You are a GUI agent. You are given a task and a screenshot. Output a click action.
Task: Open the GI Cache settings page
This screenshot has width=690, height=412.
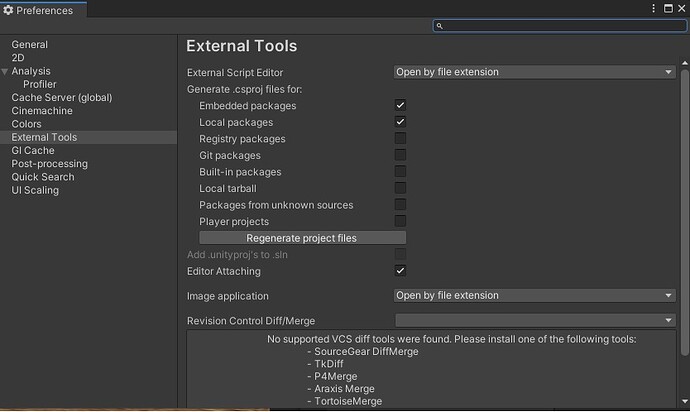tap(33, 151)
